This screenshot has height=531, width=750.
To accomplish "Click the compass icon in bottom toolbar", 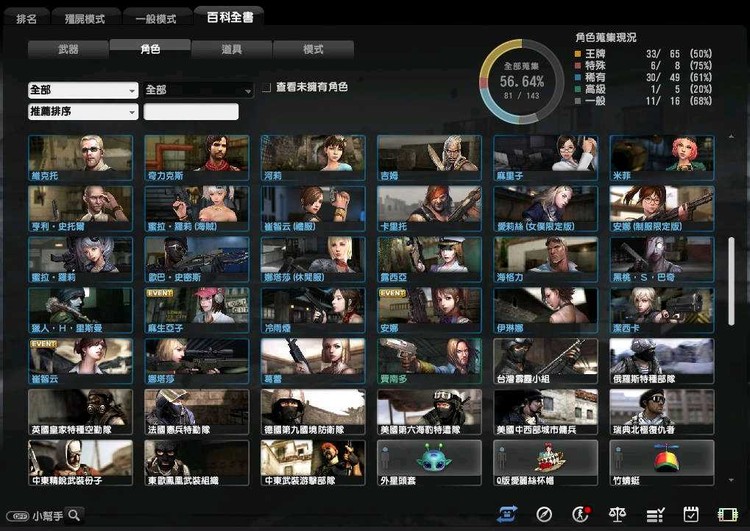I will 543,514.
